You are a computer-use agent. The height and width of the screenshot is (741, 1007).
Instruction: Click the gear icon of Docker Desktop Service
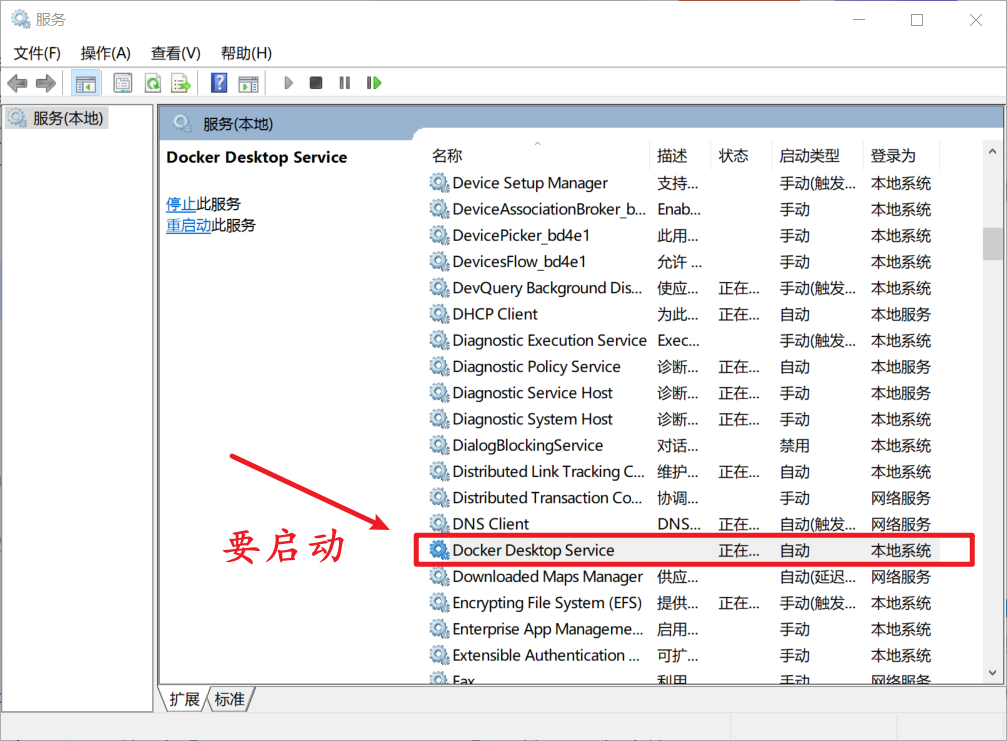(x=439, y=550)
